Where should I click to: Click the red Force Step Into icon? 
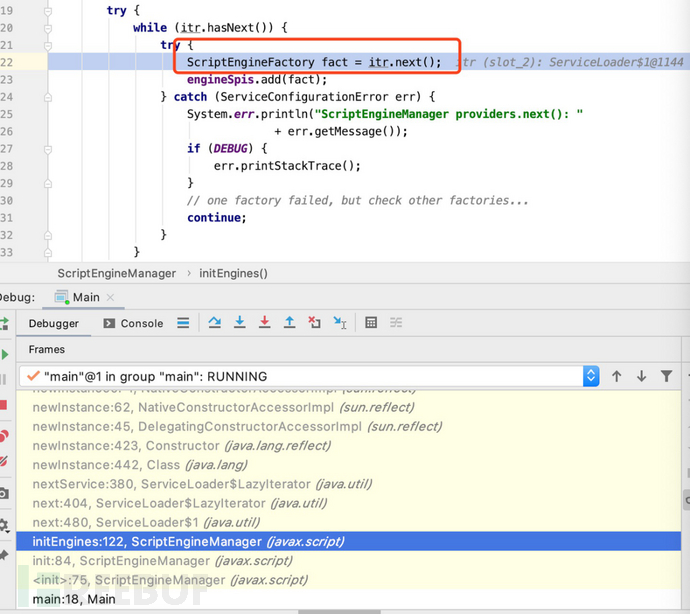[264, 323]
